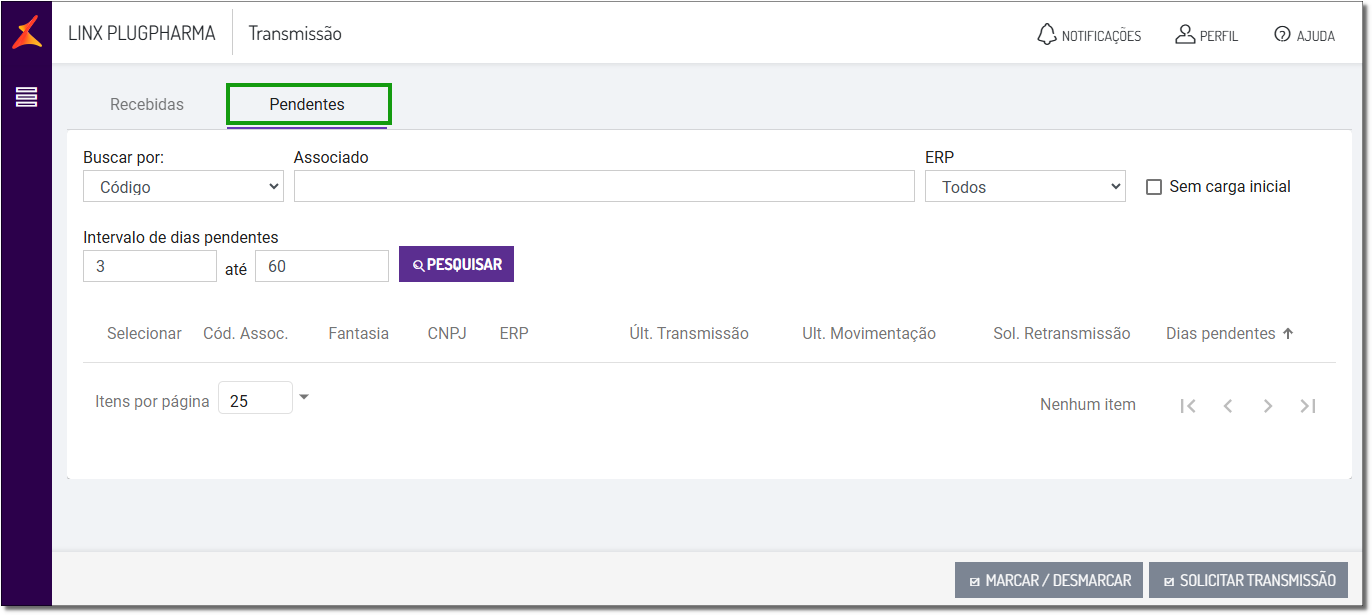The height and width of the screenshot is (615, 1372).
Task: Switch to the Recebidas tab
Action: [x=147, y=105]
